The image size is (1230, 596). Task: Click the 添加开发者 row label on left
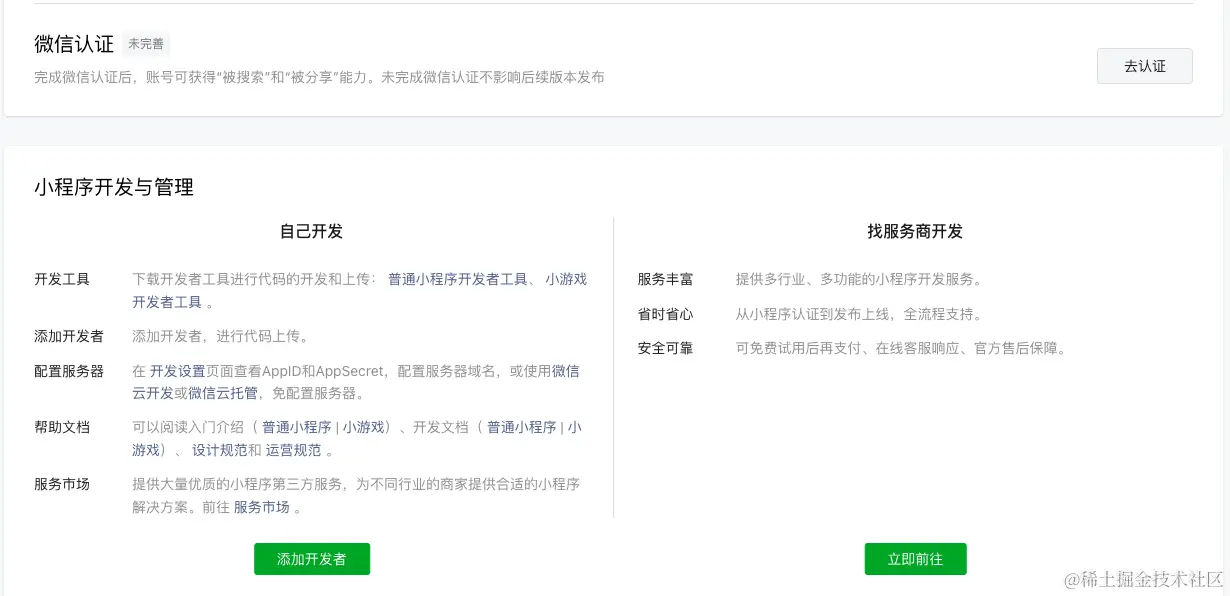(x=69, y=336)
